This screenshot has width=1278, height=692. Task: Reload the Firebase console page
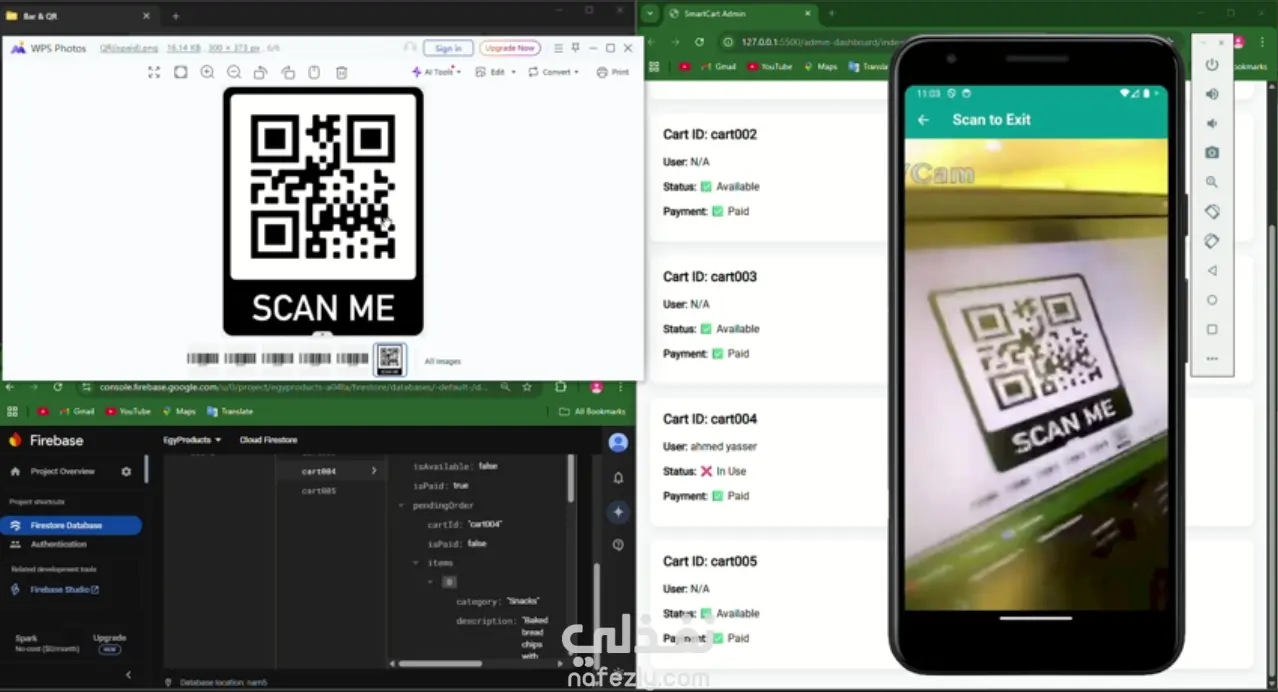point(58,387)
